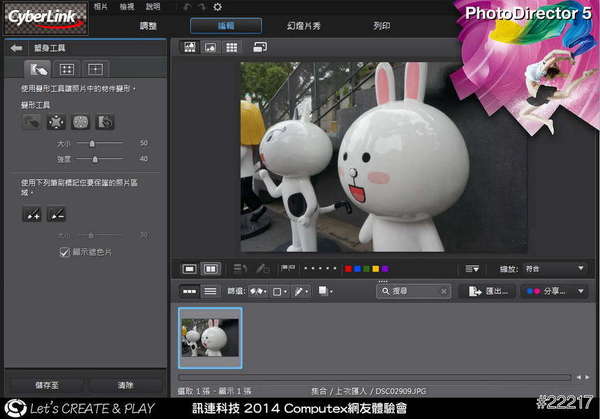
Task: Select the add protection mask brush
Action: click(33, 214)
